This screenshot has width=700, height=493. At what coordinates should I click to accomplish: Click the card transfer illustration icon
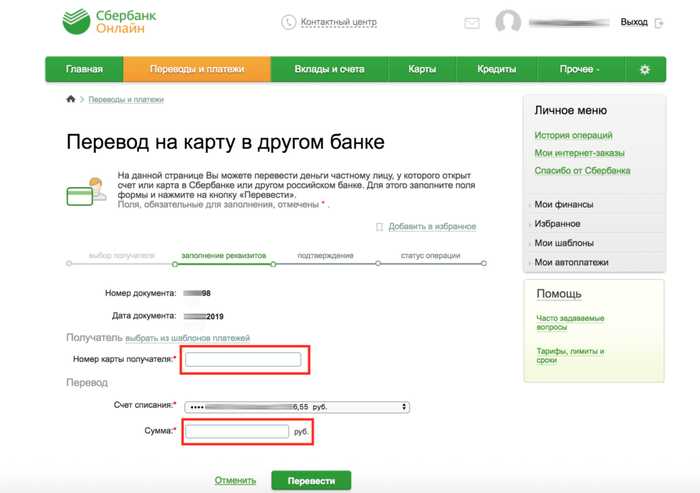coord(87,191)
